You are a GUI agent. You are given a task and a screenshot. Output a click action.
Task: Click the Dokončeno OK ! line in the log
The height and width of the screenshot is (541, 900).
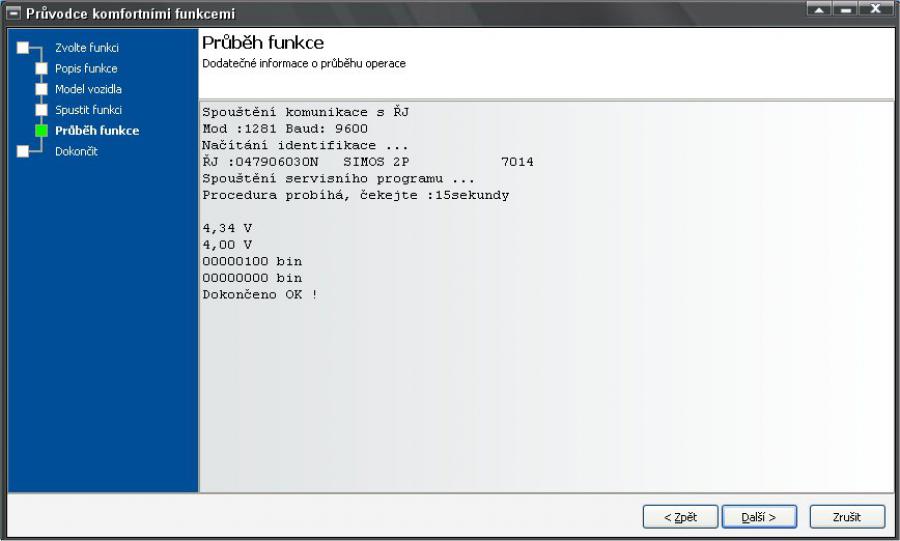point(260,294)
